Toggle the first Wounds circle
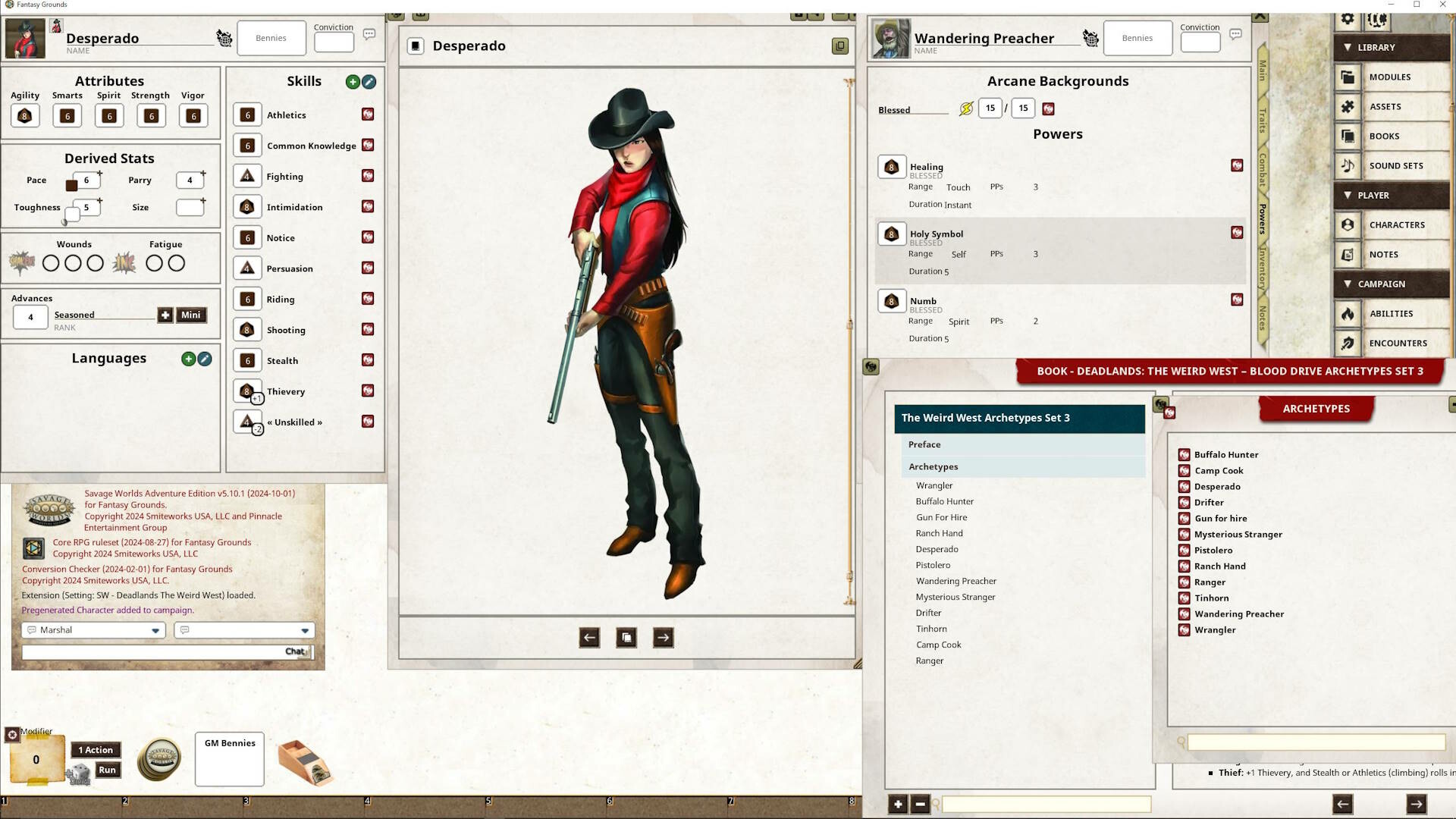The width and height of the screenshot is (1456, 819). pyautogui.click(x=51, y=263)
